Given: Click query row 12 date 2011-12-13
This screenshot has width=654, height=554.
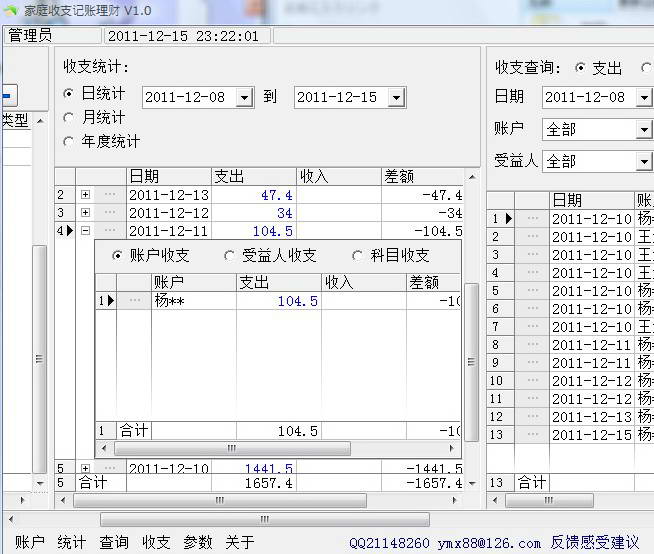Looking at the screenshot, I should (591, 417).
